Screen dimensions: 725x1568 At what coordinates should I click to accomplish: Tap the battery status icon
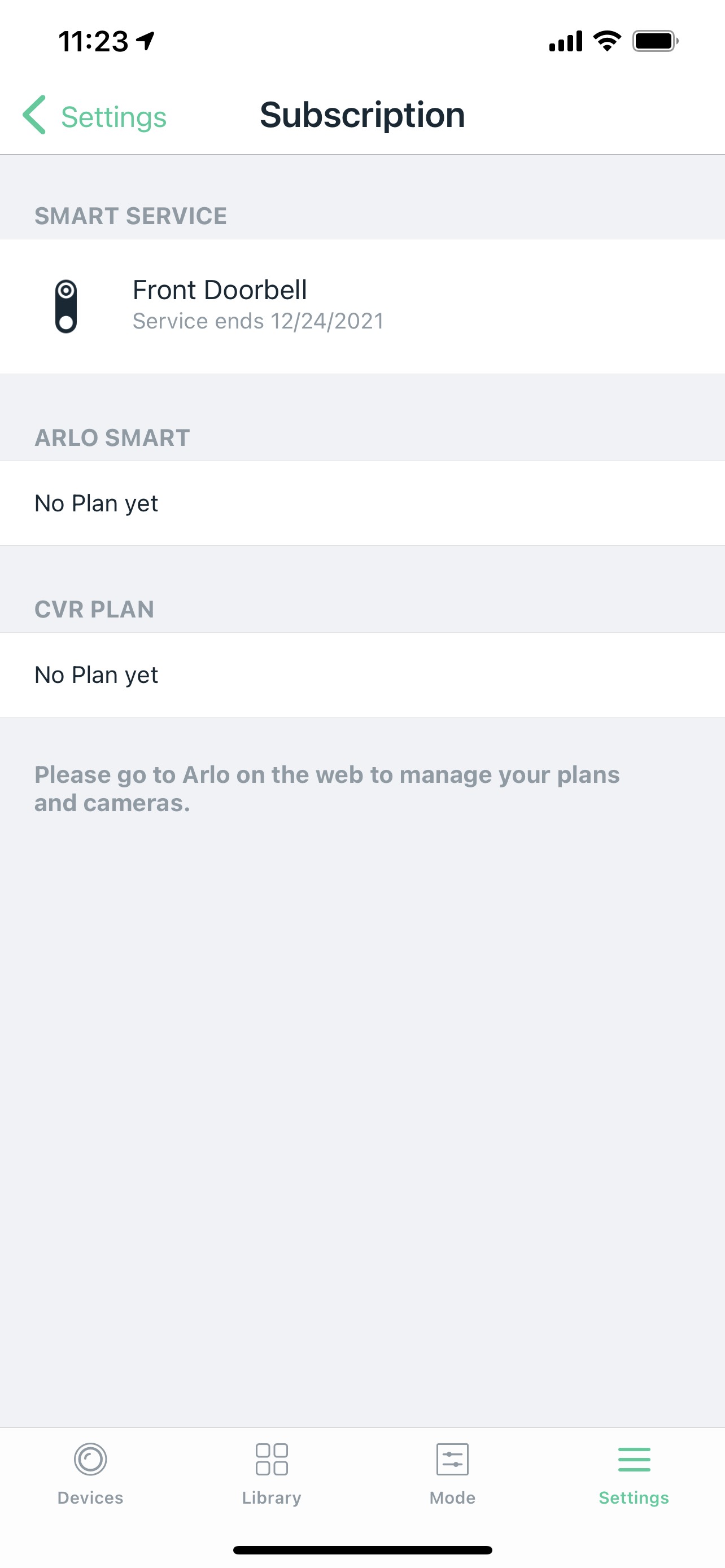click(655, 41)
